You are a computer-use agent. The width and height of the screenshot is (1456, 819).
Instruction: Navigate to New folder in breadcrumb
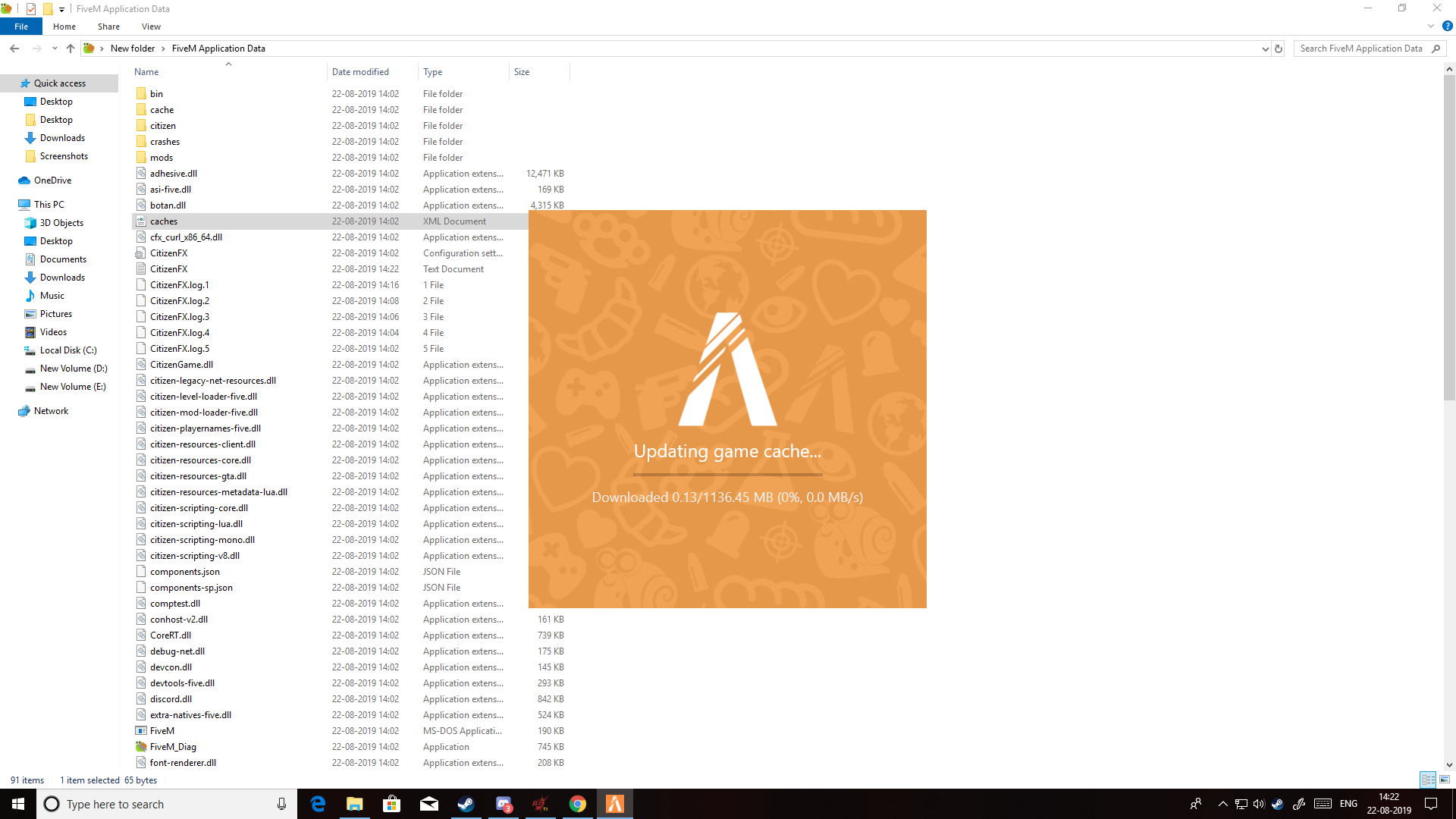pos(133,49)
